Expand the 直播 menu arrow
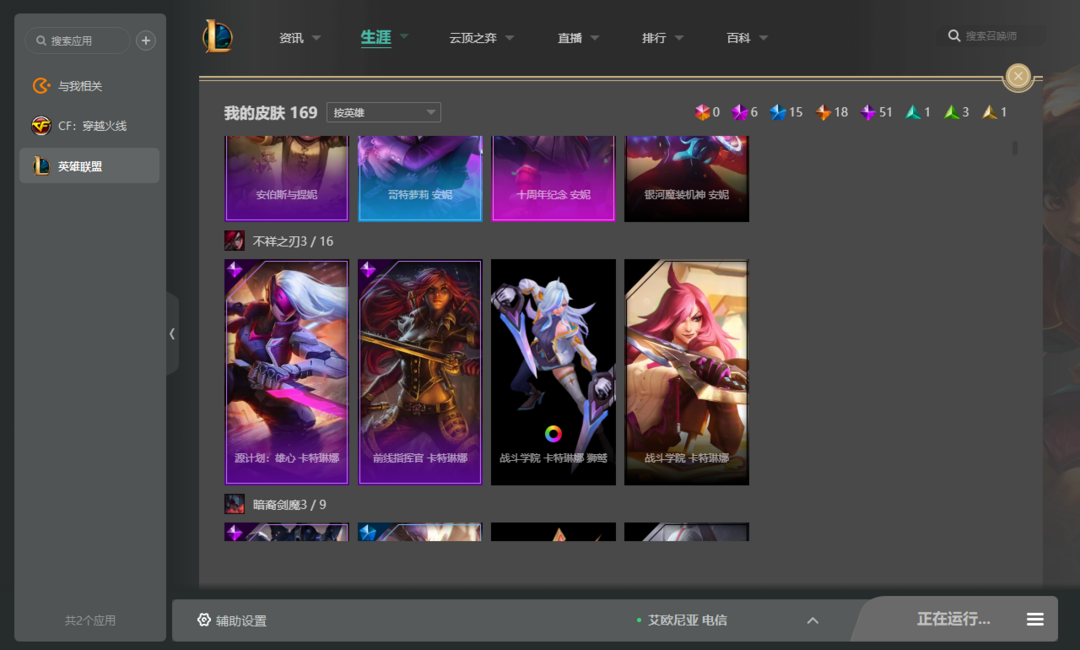This screenshot has height=650, width=1080. click(595, 38)
